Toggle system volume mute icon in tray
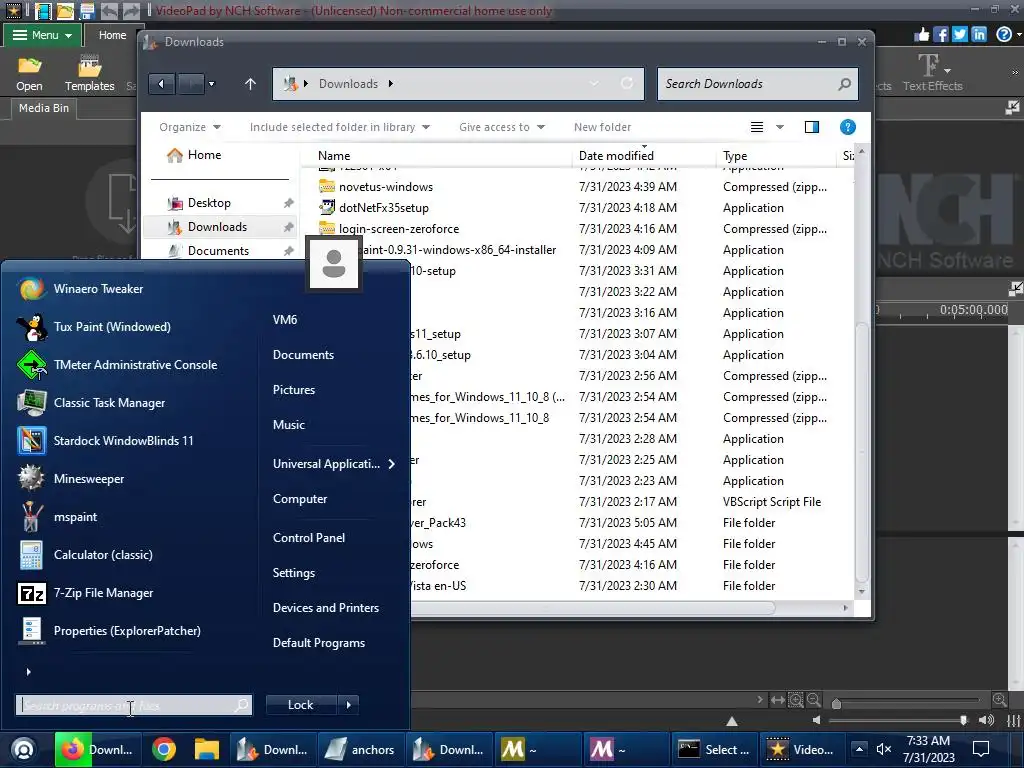This screenshot has height=768, width=1024. pyautogui.click(x=884, y=749)
